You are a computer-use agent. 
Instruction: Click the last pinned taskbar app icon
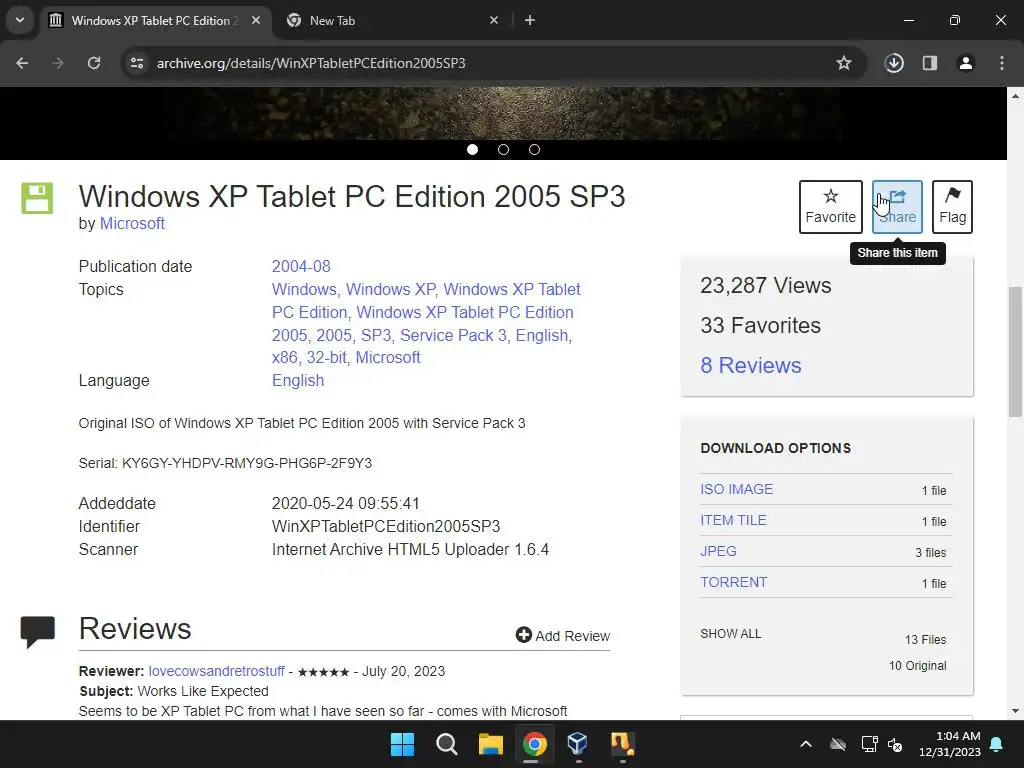(x=622, y=744)
